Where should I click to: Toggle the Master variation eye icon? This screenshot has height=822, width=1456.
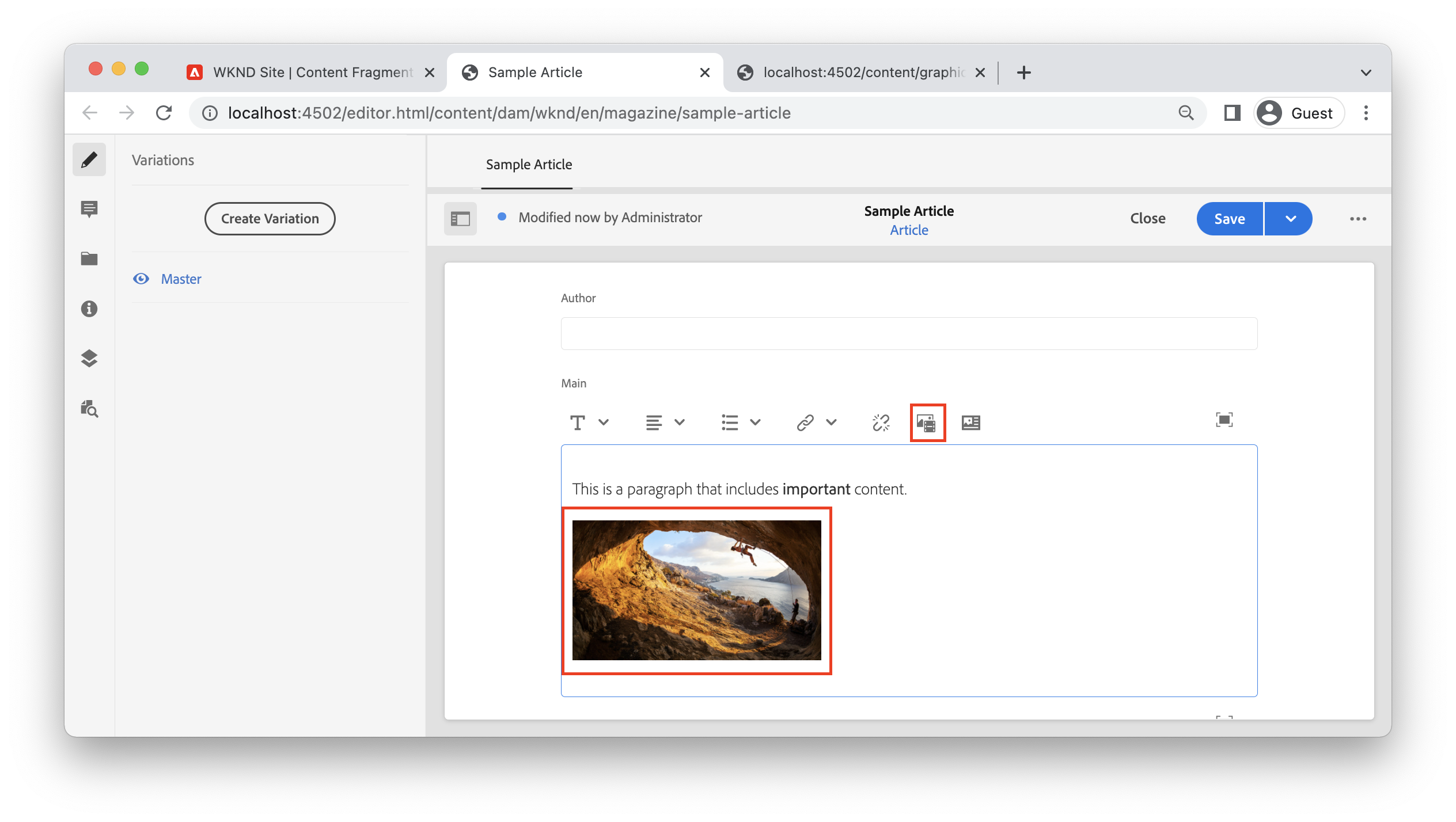(x=141, y=279)
